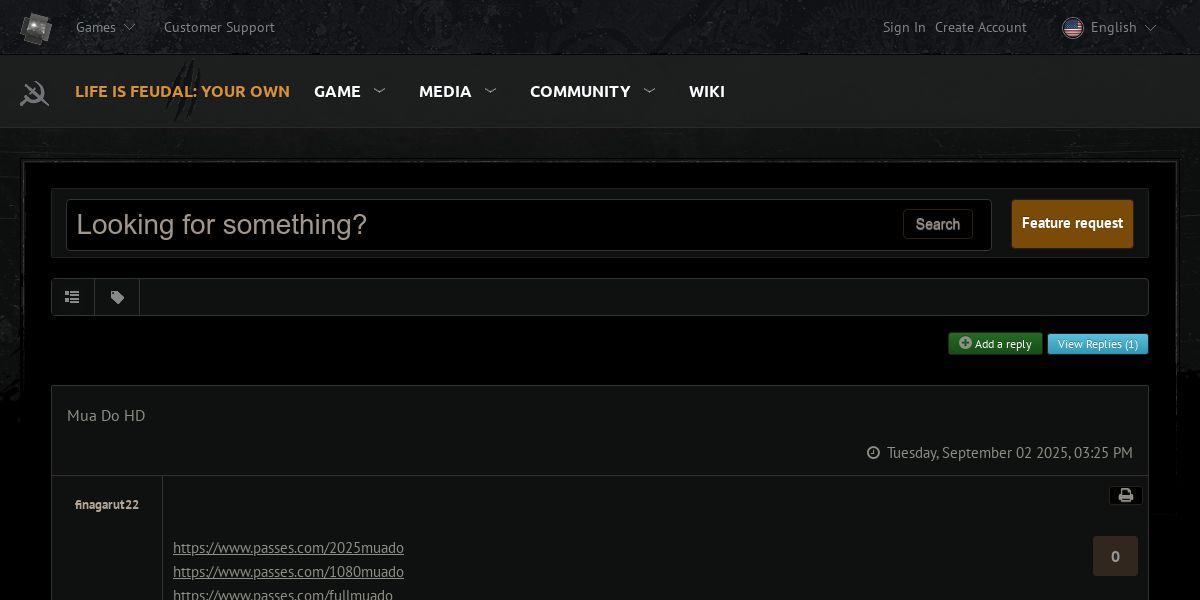Open the GAME menu
The height and width of the screenshot is (600, 1200).
click(337, 91)
